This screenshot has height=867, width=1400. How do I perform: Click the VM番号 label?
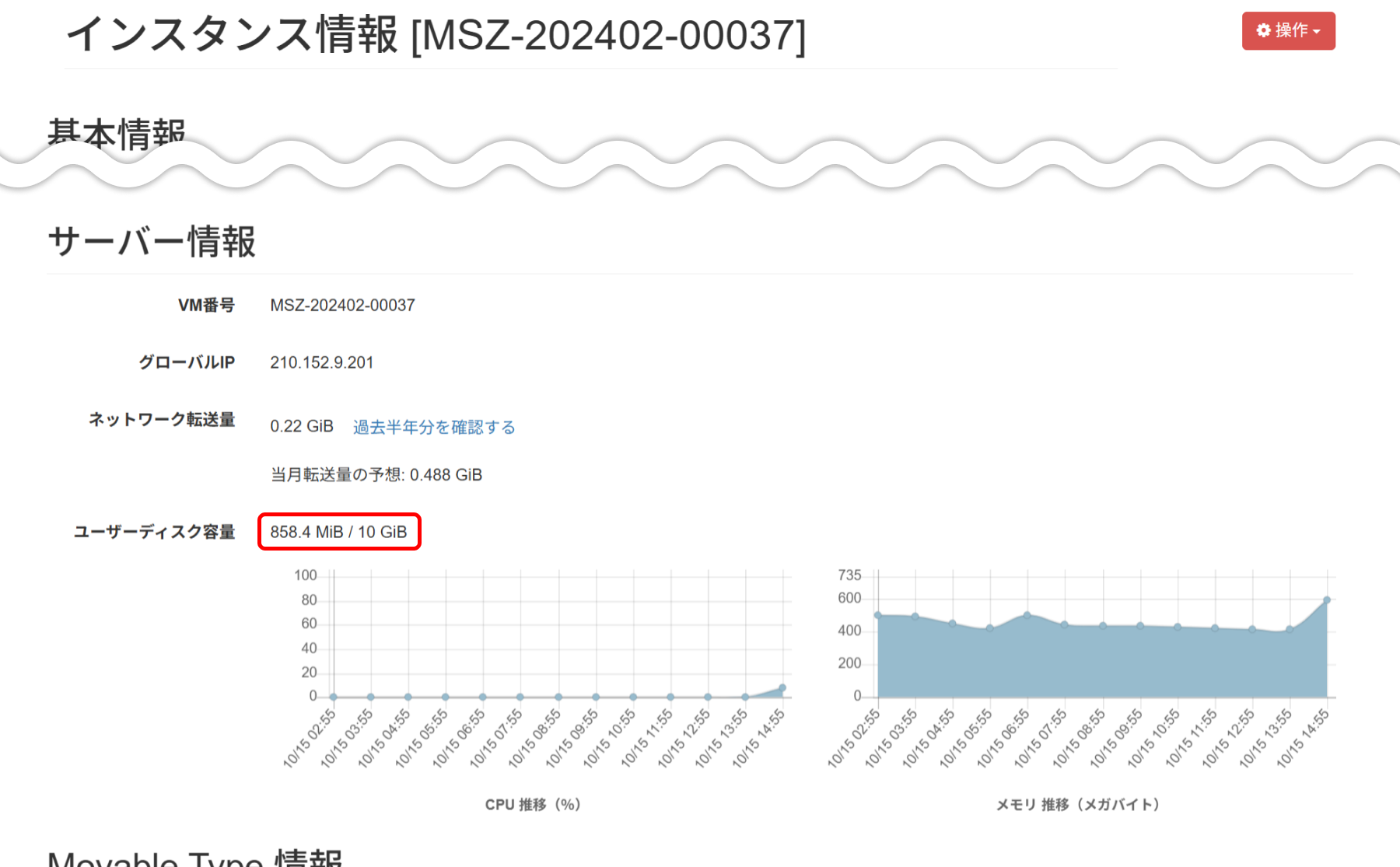pos(206,305)
